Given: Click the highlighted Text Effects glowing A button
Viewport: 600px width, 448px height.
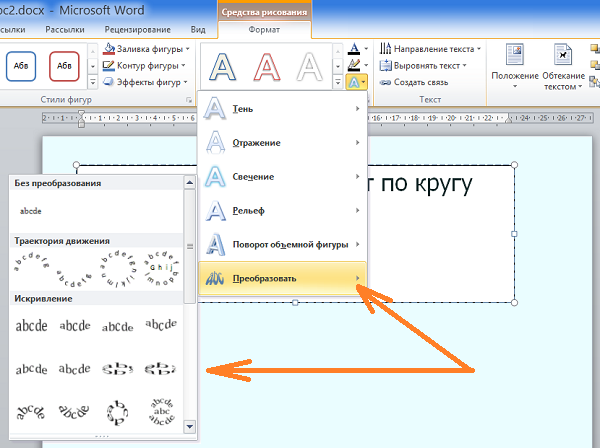Looking at the screenshot, I should [357, 82].
